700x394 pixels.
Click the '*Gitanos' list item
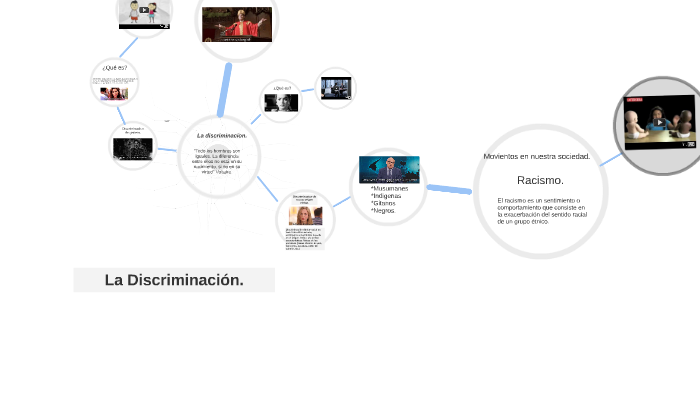click(x=383, y=203)
